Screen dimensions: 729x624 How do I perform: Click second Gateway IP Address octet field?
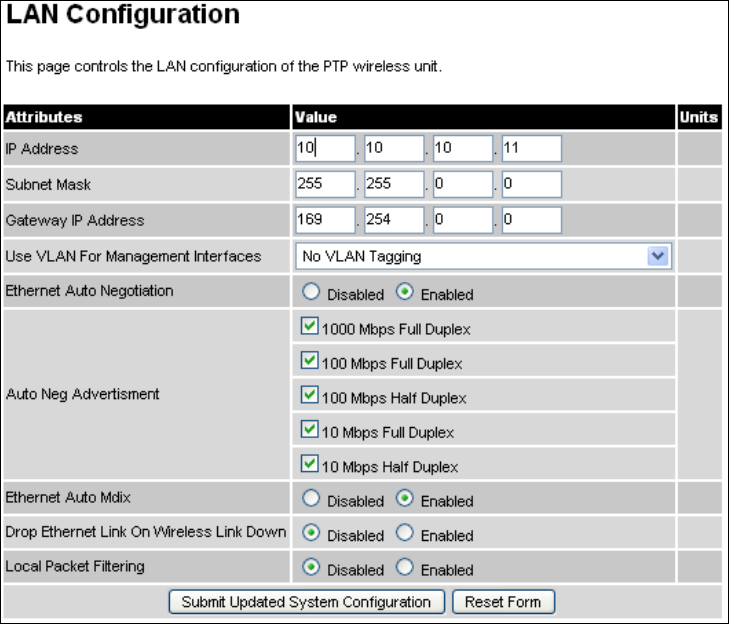tap(394, 220)
